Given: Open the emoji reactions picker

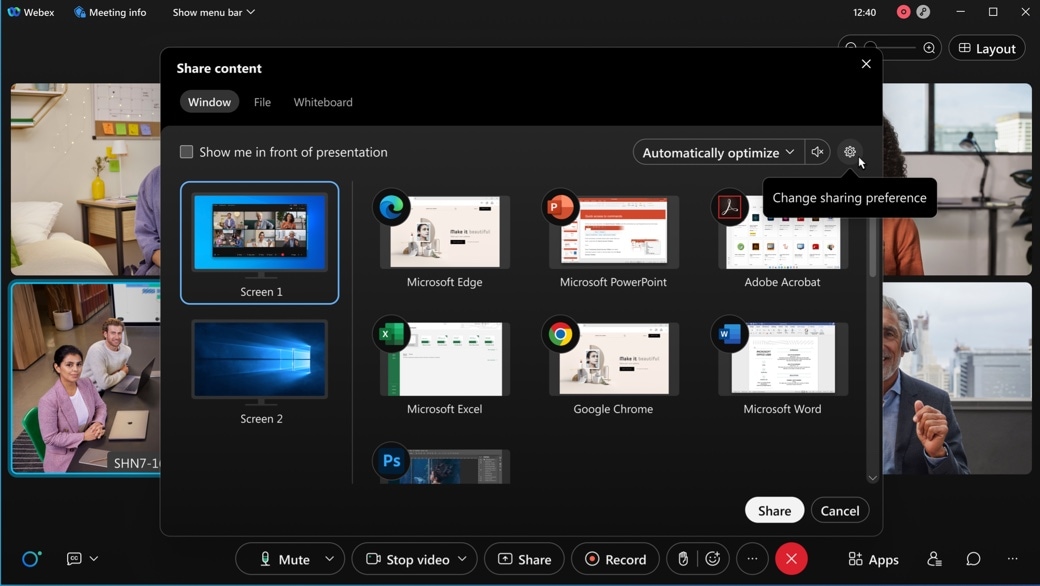Looking at the screenshot, I should click(712, 559).
